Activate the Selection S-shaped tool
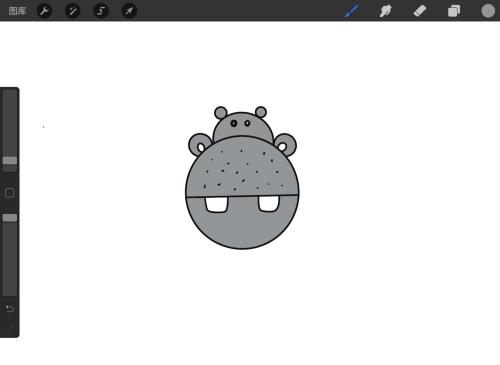Screen dimensions: 500x365 [x=101, y=11]
